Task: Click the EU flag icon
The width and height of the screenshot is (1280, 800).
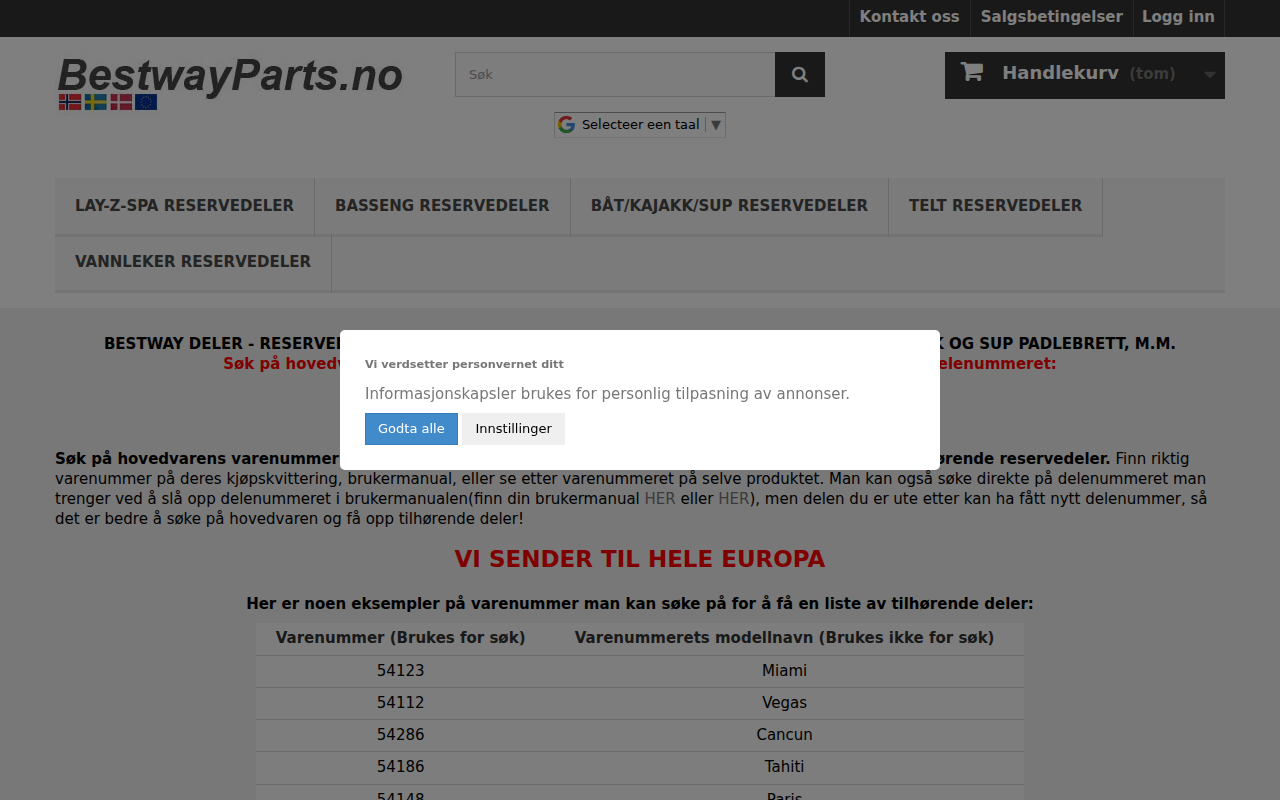Action: pyautogui.click(x=146, y=102)
